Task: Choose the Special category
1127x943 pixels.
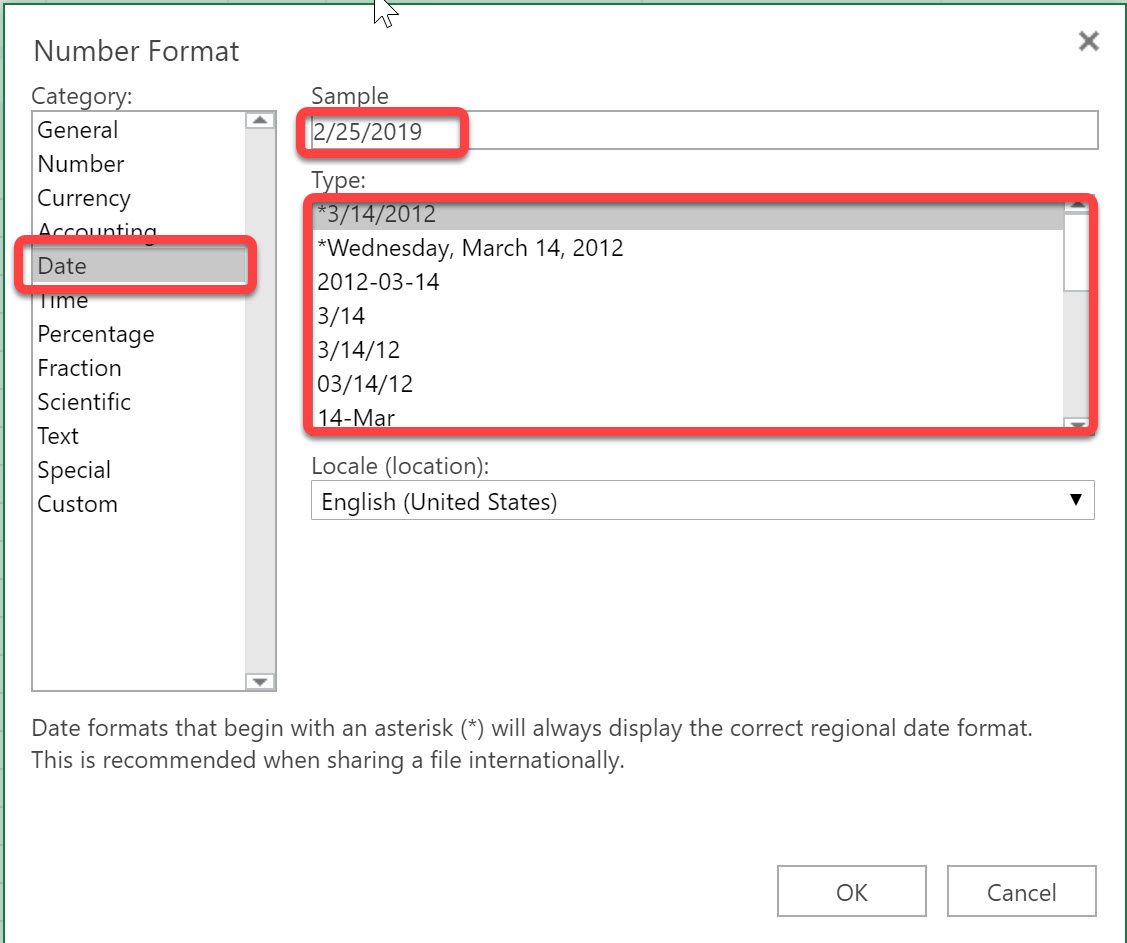Action: (x=73, y=469)
